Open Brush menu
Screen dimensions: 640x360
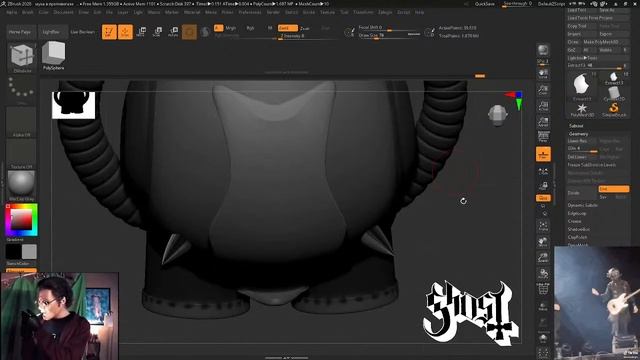28,12
